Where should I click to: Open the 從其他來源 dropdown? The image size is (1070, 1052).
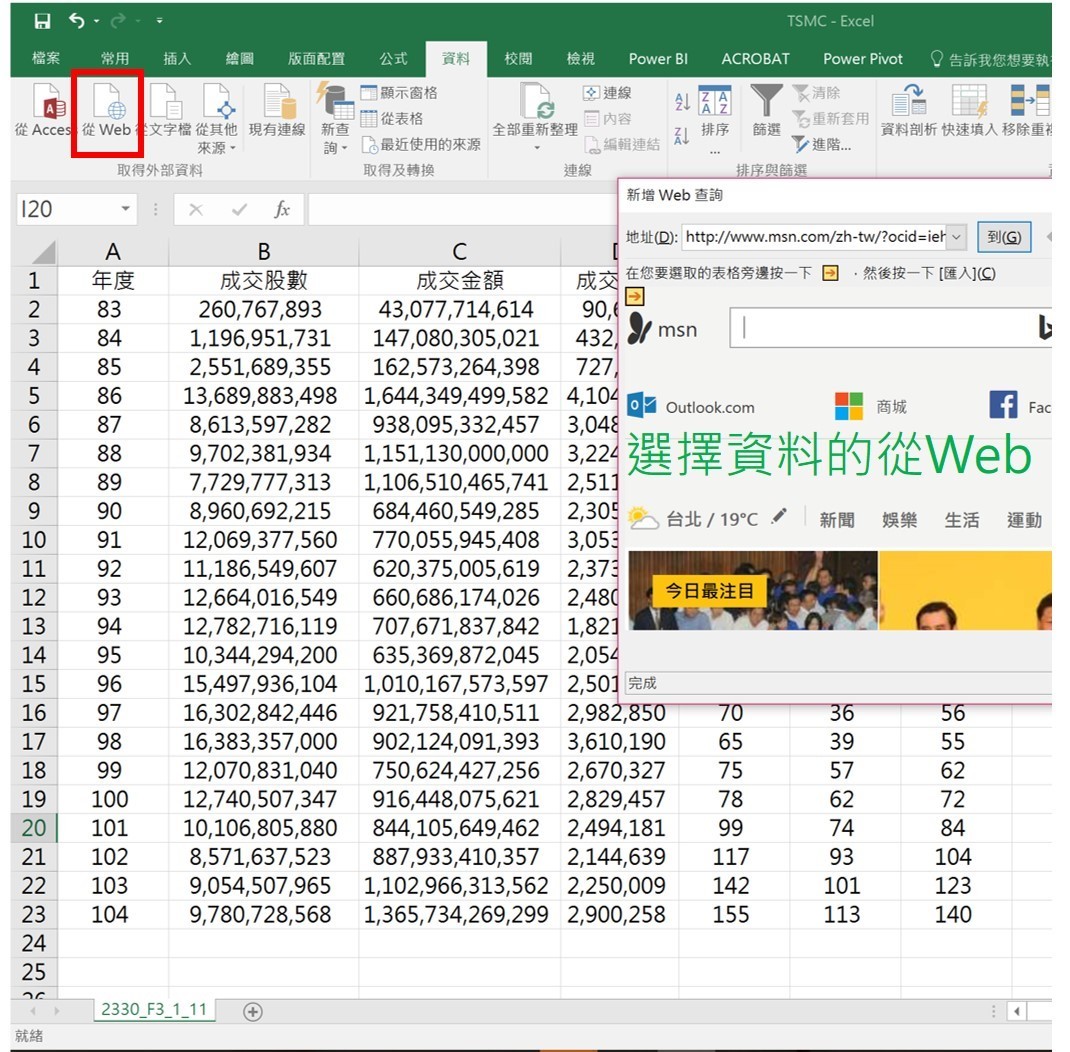pos(216,119)
